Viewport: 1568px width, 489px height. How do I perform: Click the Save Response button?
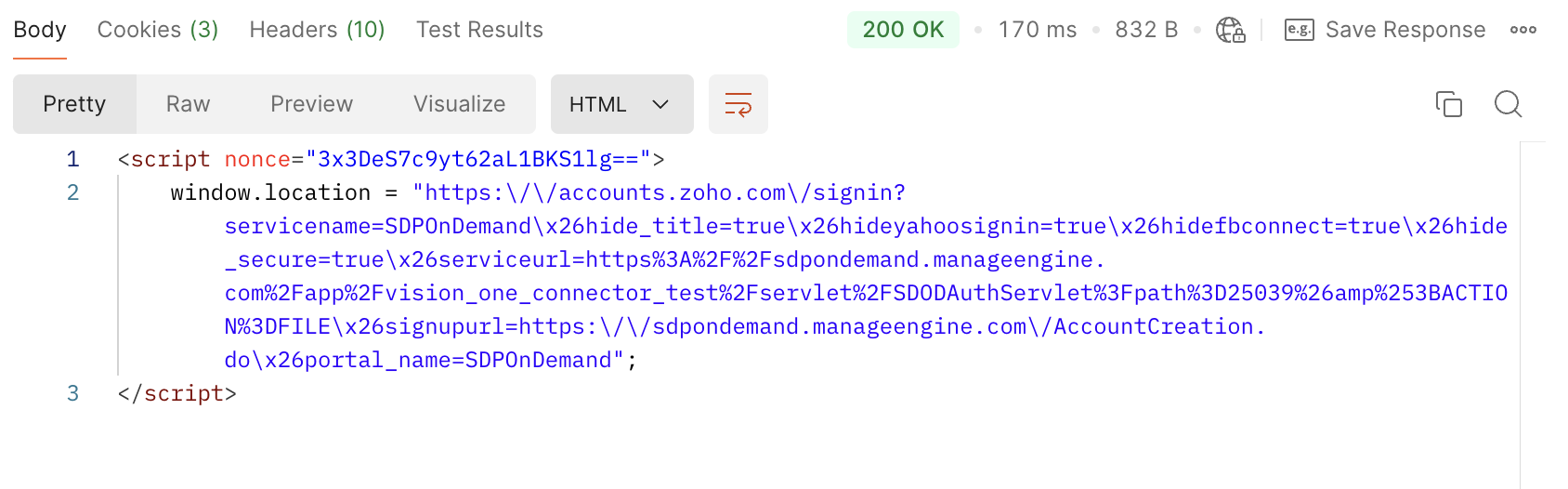1405,30
